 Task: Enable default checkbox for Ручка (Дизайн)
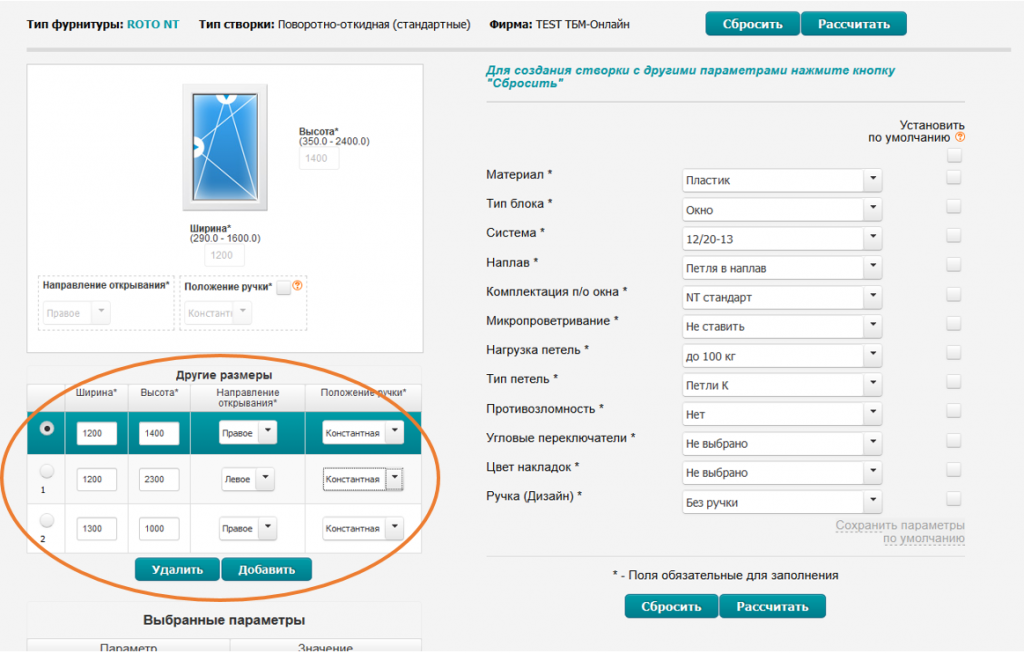(x=953, y=499)
